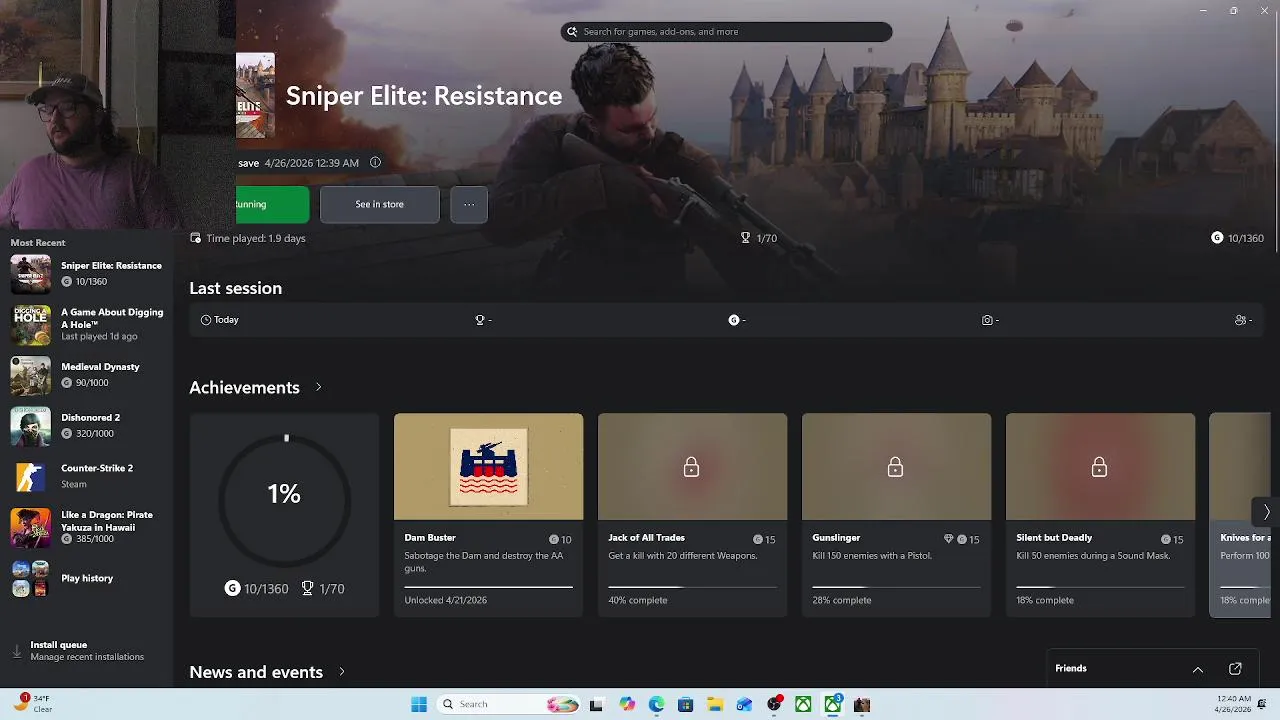Click the lock icon on Silent but Deadly
This screenshot has height=720, width=1280.
click(1099, 467)
